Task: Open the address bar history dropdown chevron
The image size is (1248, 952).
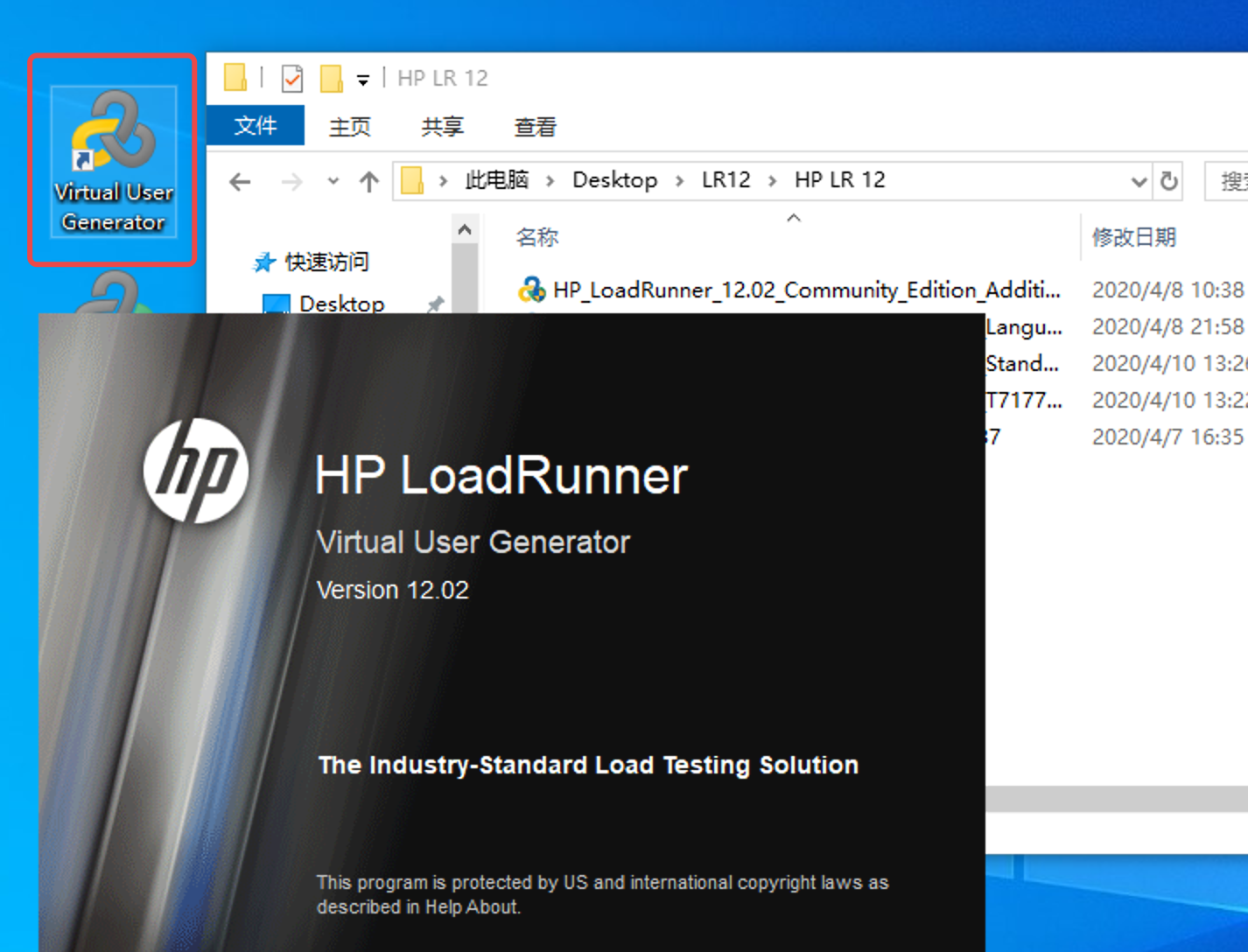Action: (x=1139, y=181)
